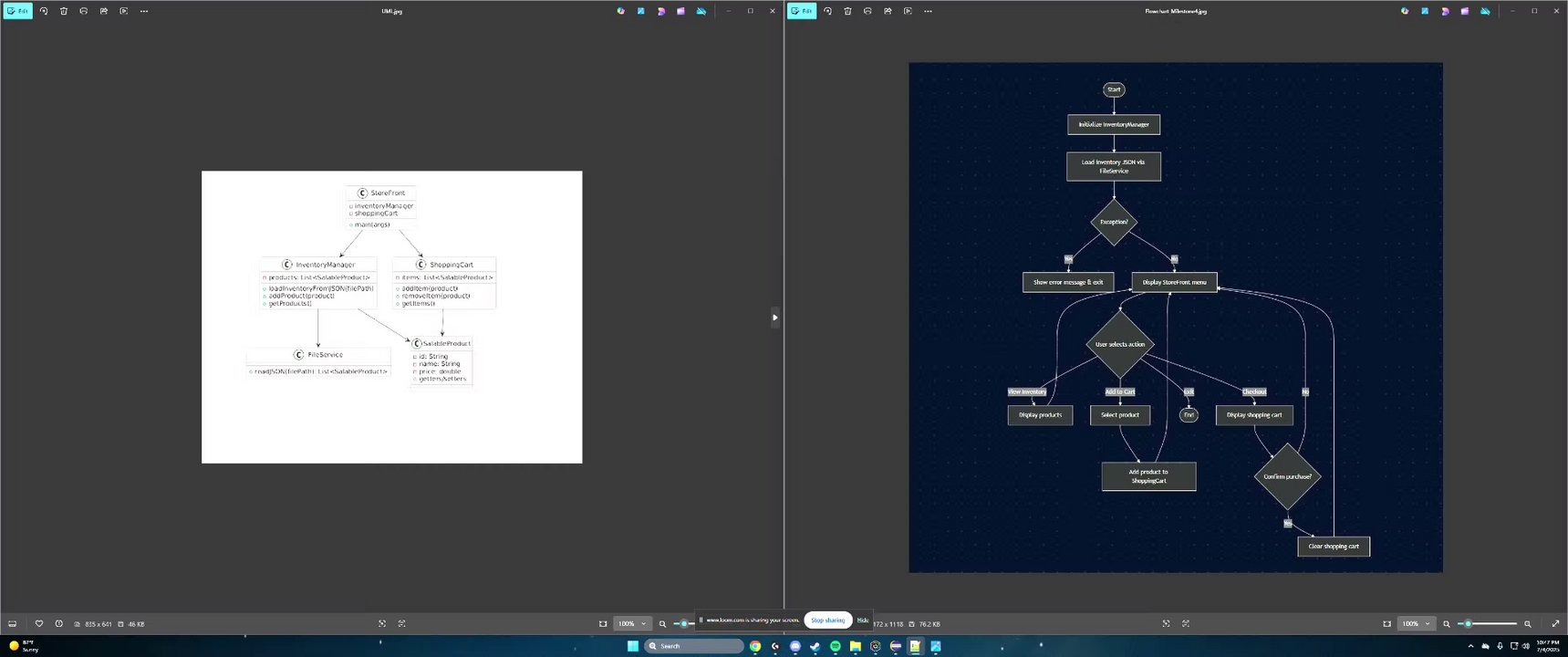
Task: Click Hide link in Loom sharing bar
Action: [863, 620]
